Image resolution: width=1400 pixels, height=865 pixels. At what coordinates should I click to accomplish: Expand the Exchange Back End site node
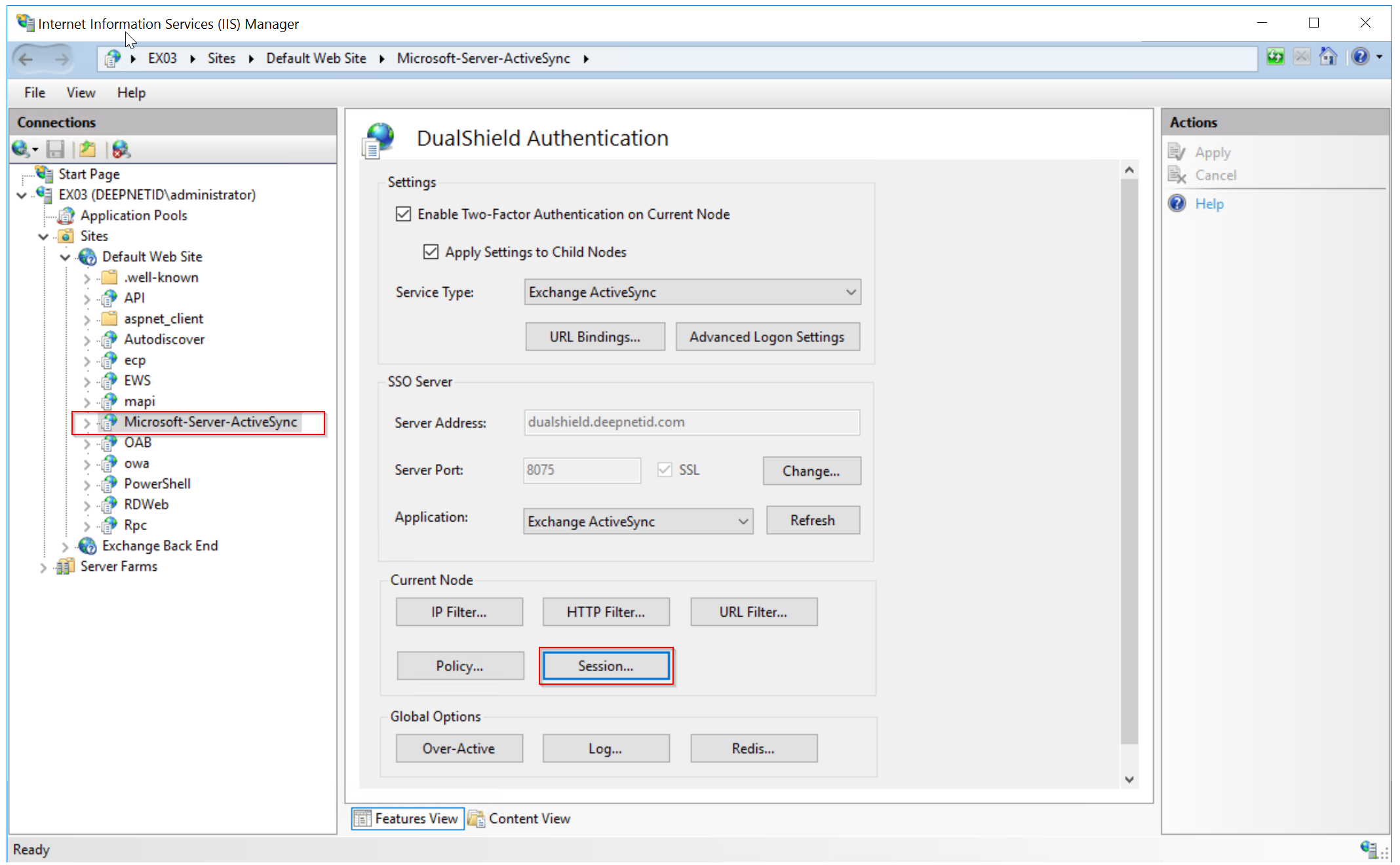tap(65, 547)
